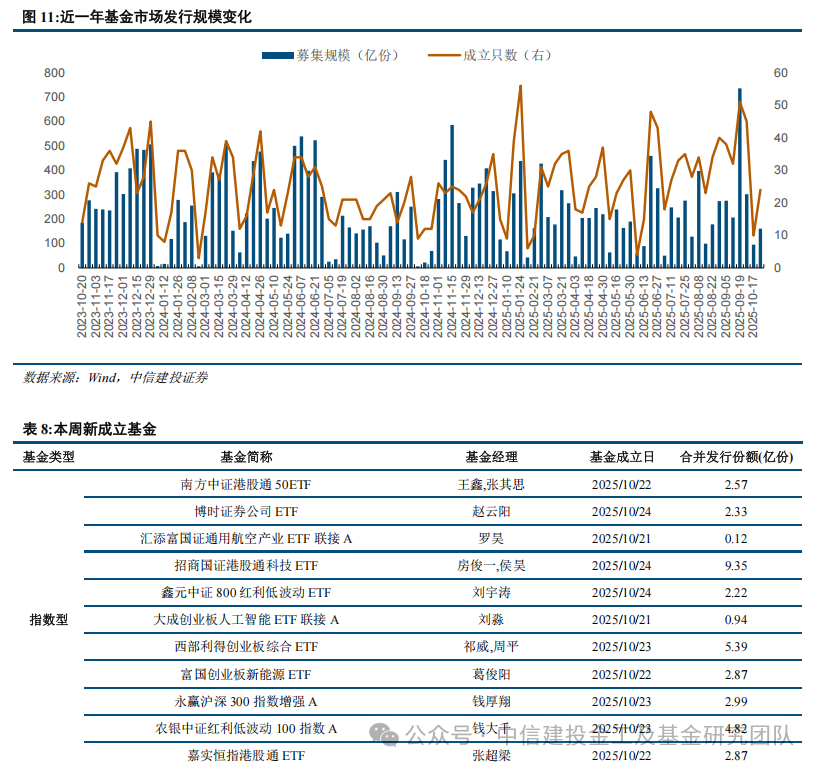Select legend label 成立只数（右）
The width and height of the screenshot is (820, 768).
point(507,55)
